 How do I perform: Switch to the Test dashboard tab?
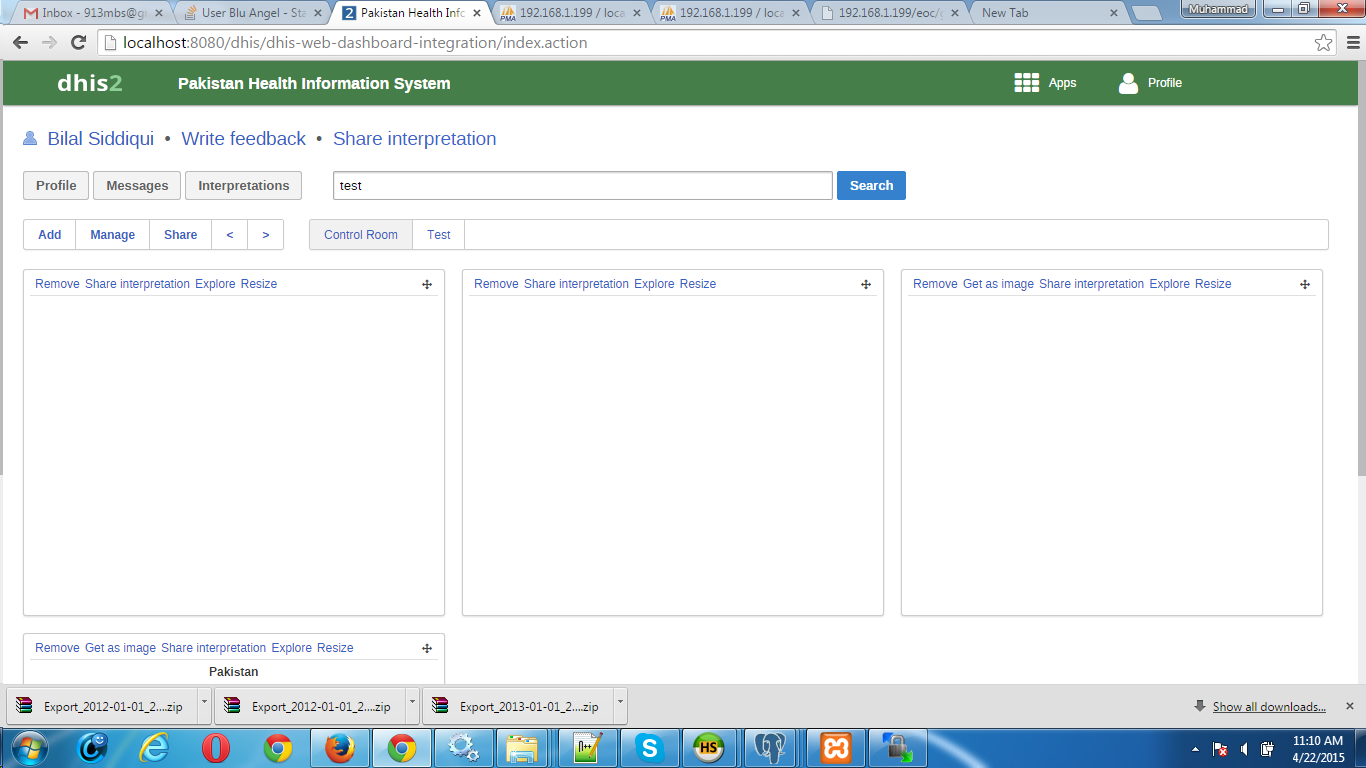pyautogui.click(x=438, y=235)
